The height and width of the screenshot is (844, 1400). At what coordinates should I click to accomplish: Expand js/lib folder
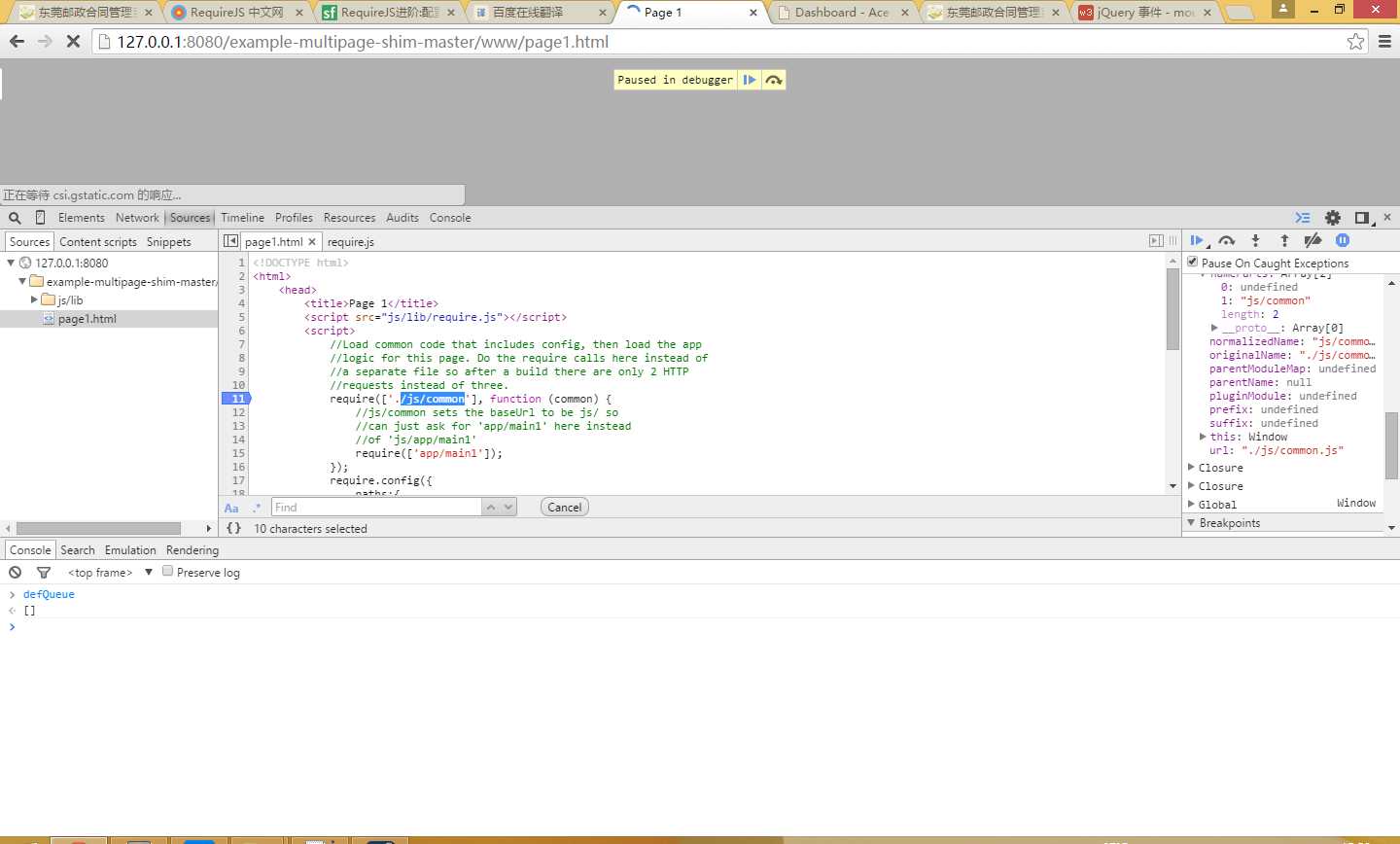click(x=34, y=299)
